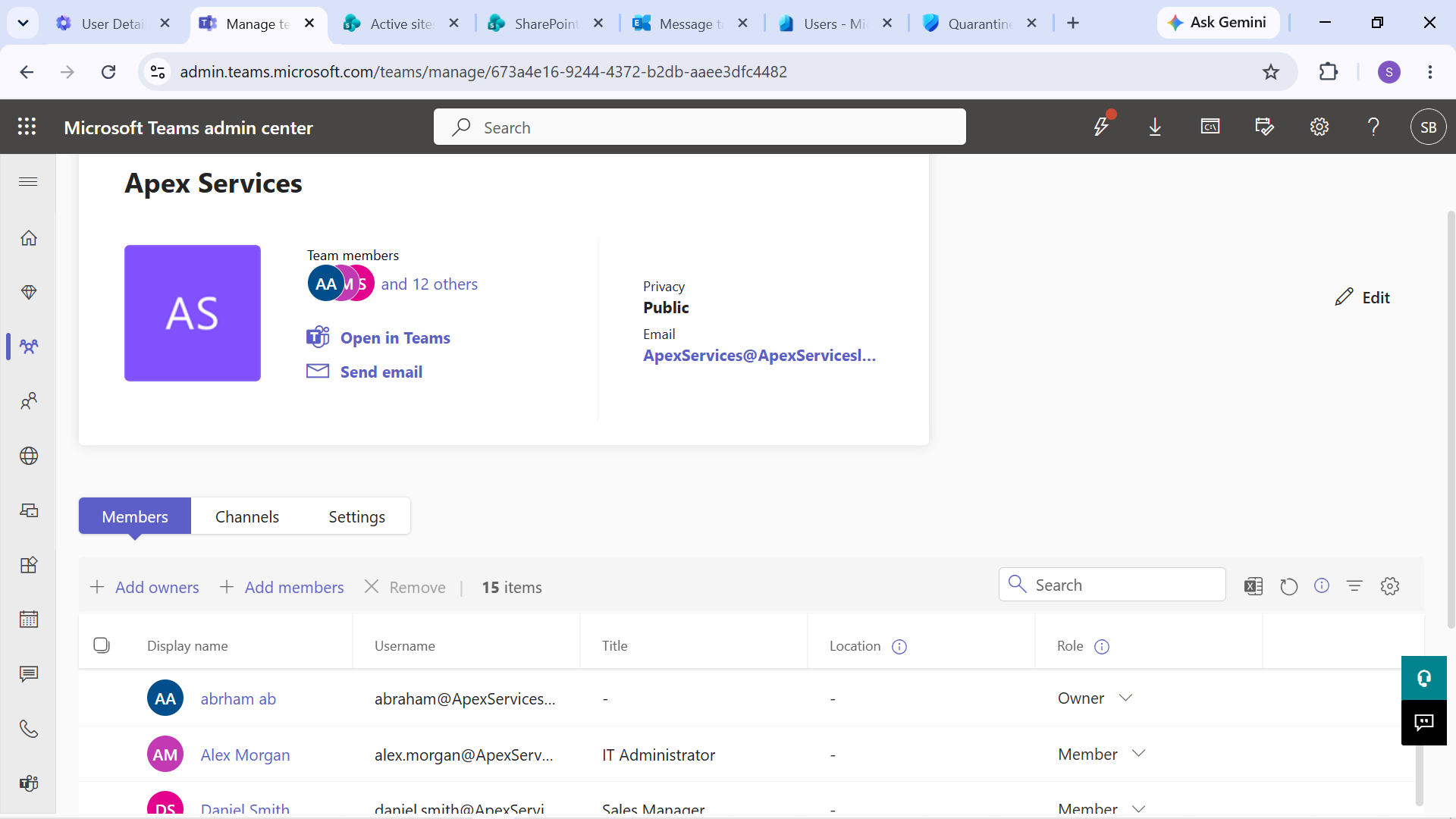Image resolution: width=1456 pixels, height=819 pixels.
Task: Switch to the Active sites browser tab
Action: 402,24
